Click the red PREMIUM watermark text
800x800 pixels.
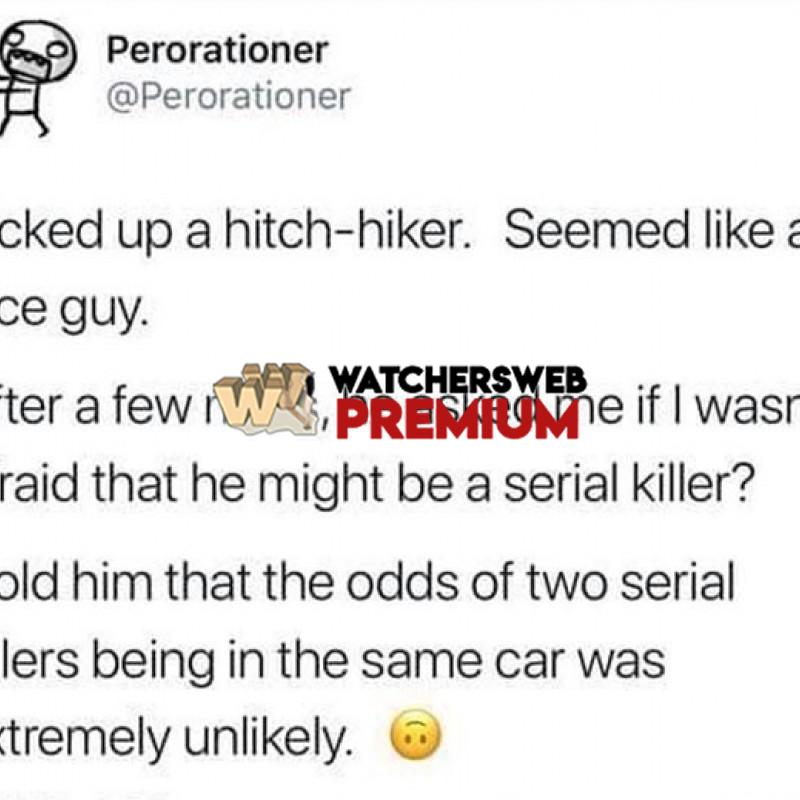tap(458, 421)
